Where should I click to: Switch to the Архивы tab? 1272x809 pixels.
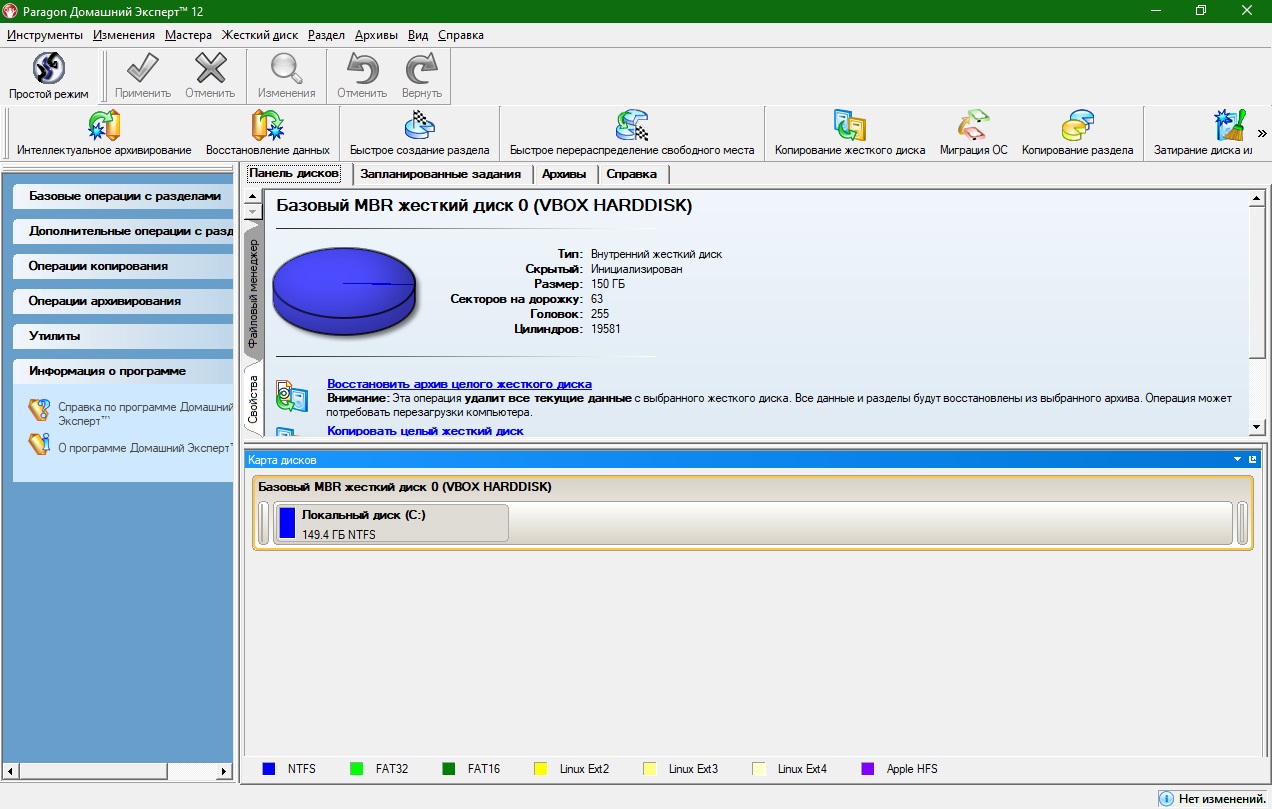[564, 174]
